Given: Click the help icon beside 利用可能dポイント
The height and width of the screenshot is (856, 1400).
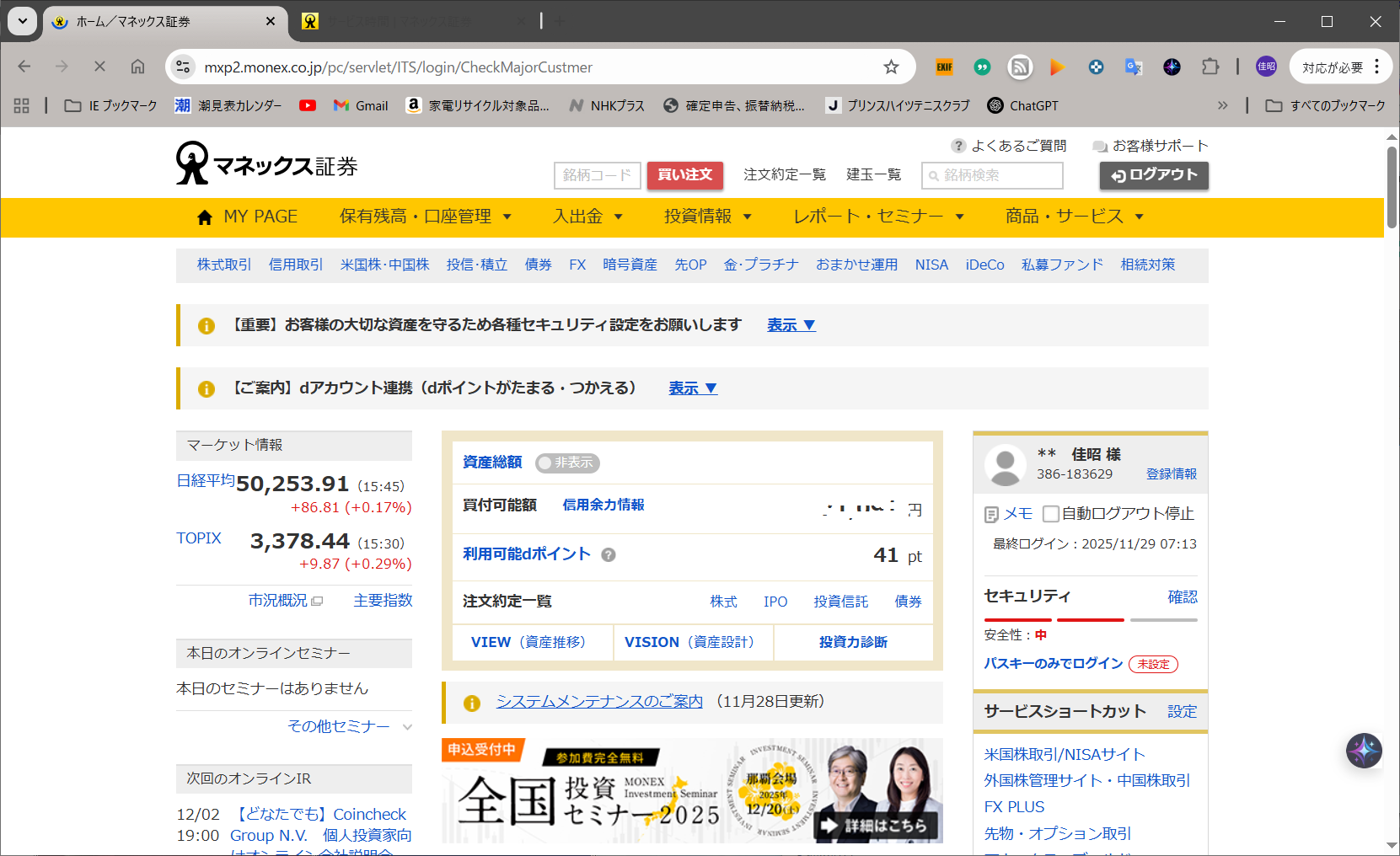Looking at the screenshot, I should pos(609,554).
